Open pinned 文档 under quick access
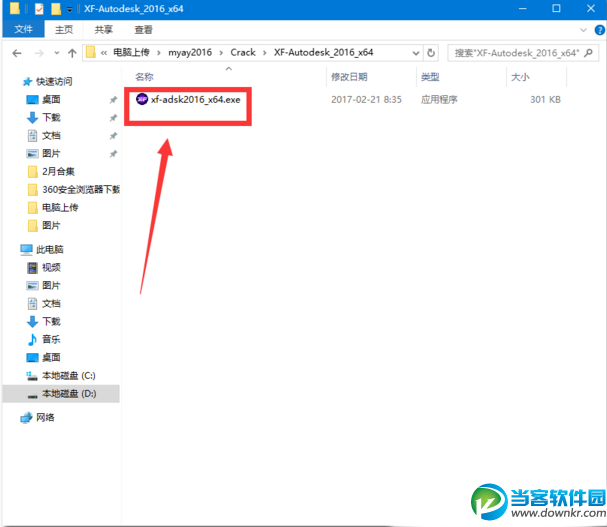Viewport: 607px width, 527px height. coord(51,136)
